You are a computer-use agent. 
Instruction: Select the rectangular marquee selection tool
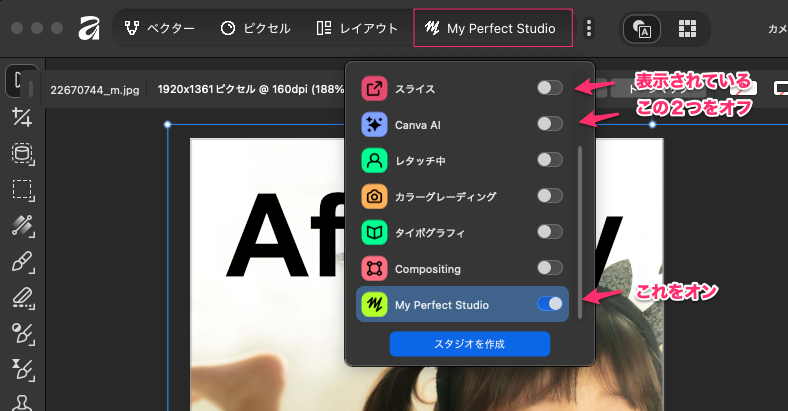[20, 189]
